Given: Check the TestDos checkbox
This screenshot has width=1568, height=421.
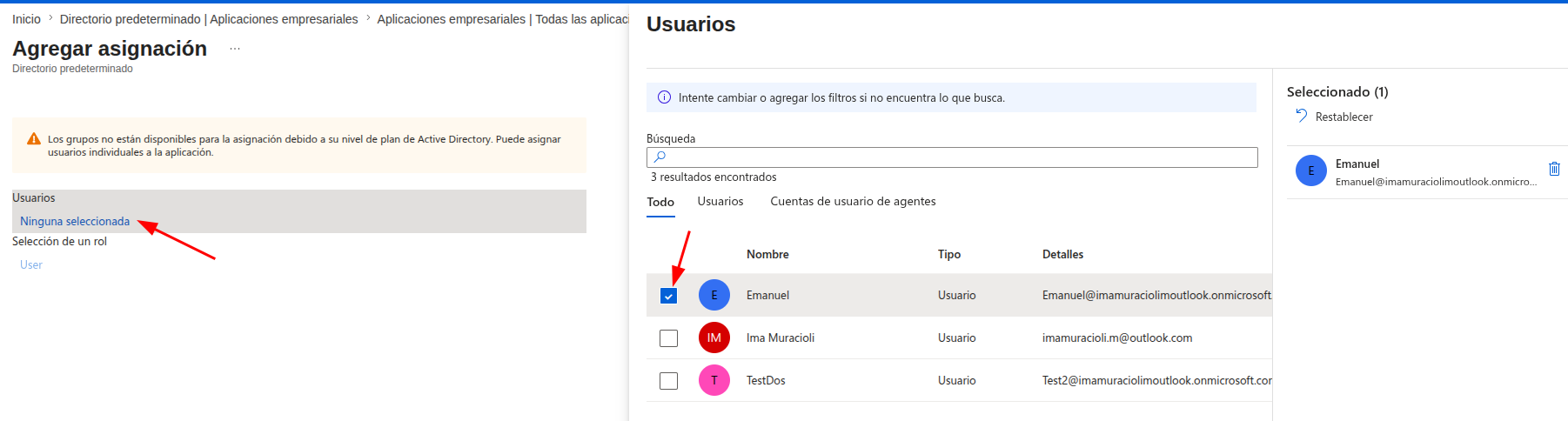Looking at the screenshot, I should (x=668, y=380).
